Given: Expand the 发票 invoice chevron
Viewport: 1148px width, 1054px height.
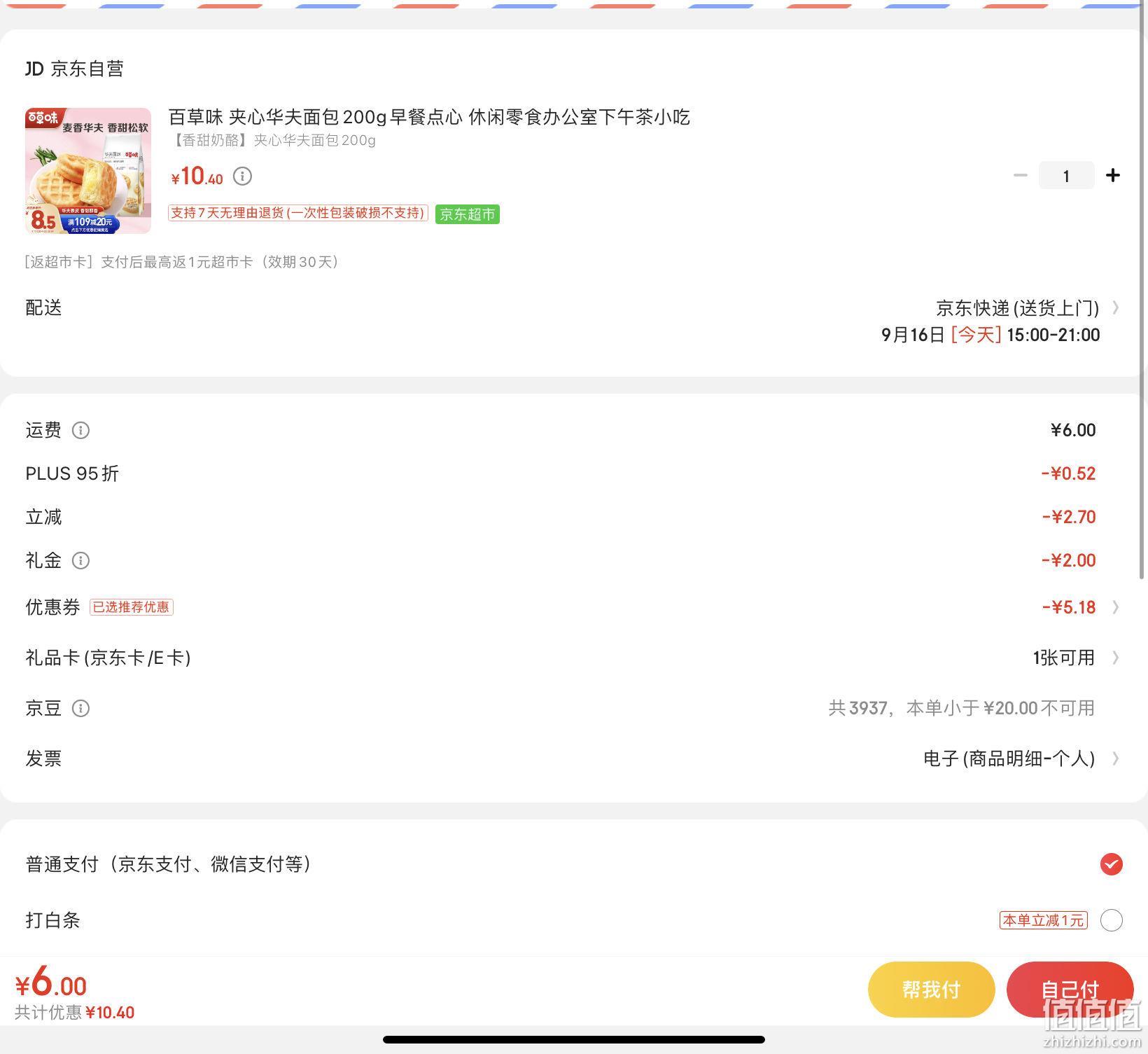Looking at the screenshot, I should [1116, 758].
